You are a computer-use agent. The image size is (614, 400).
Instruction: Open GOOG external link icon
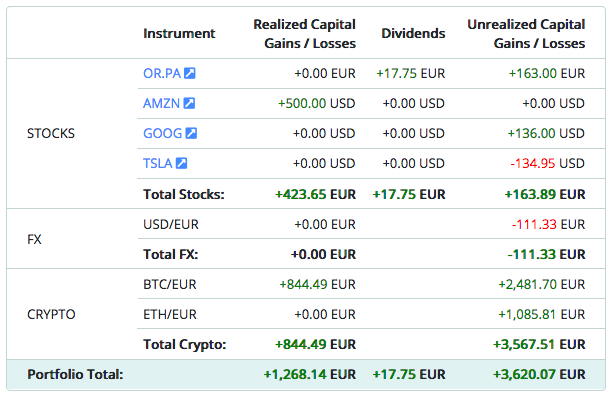191,133
